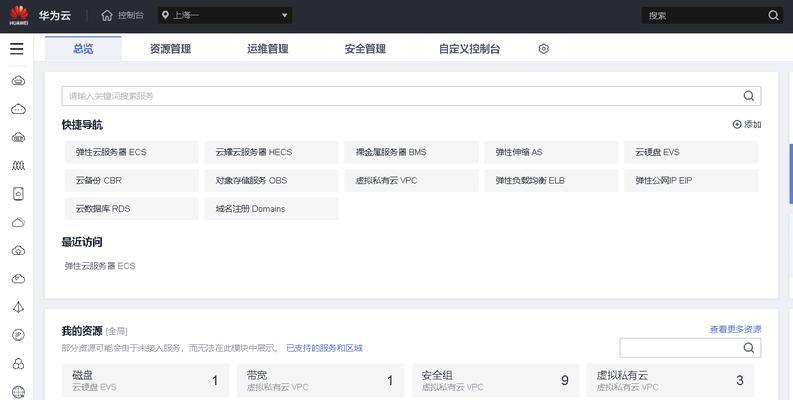Open the 虚拟私有云 resource card
The height and width of the screenshot is (400, 793).
click(x=670, y=380)
